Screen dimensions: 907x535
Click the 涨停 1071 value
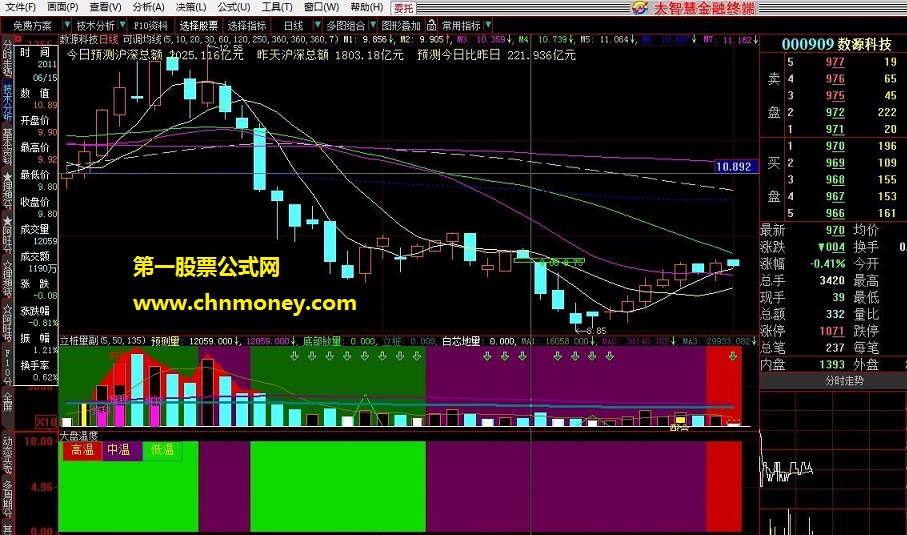832,331
